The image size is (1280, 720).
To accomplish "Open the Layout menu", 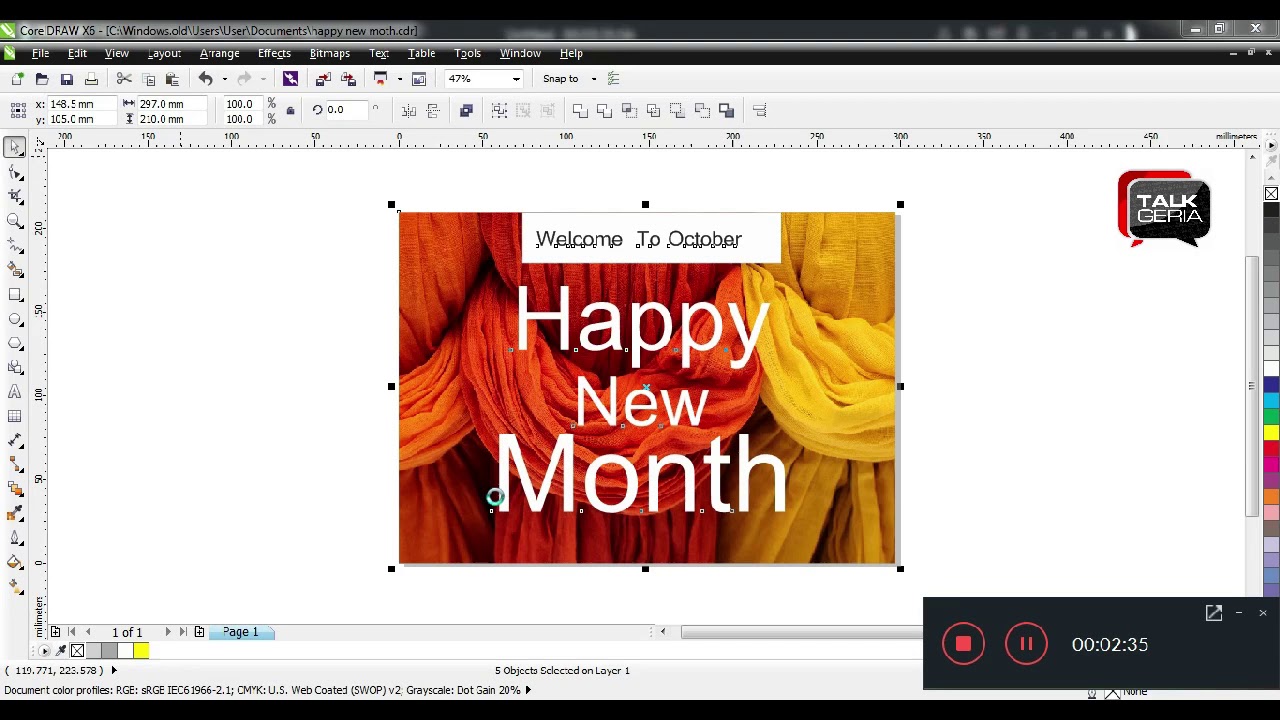I will (x=164, y=53).
